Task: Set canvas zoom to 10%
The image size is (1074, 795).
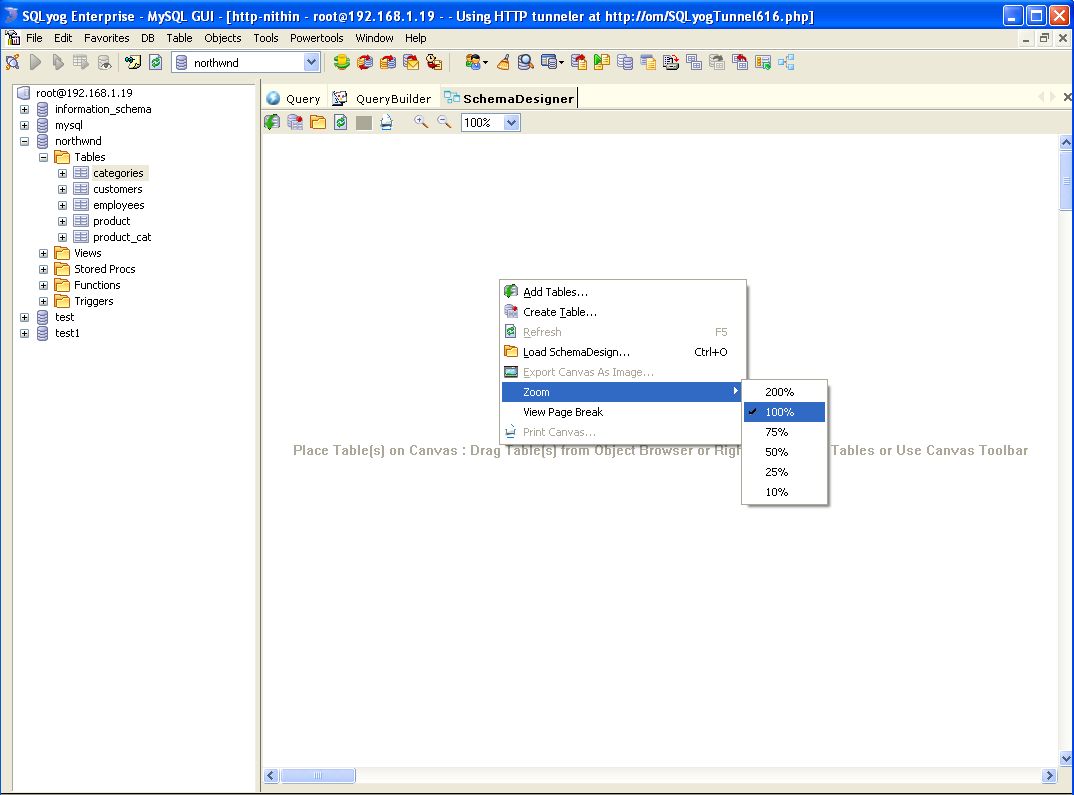Action: 784,492
